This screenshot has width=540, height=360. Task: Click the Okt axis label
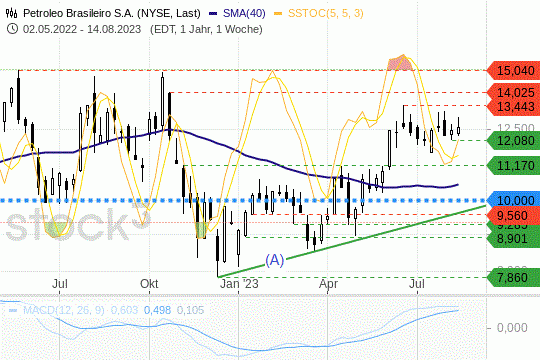tap(149, 284)
